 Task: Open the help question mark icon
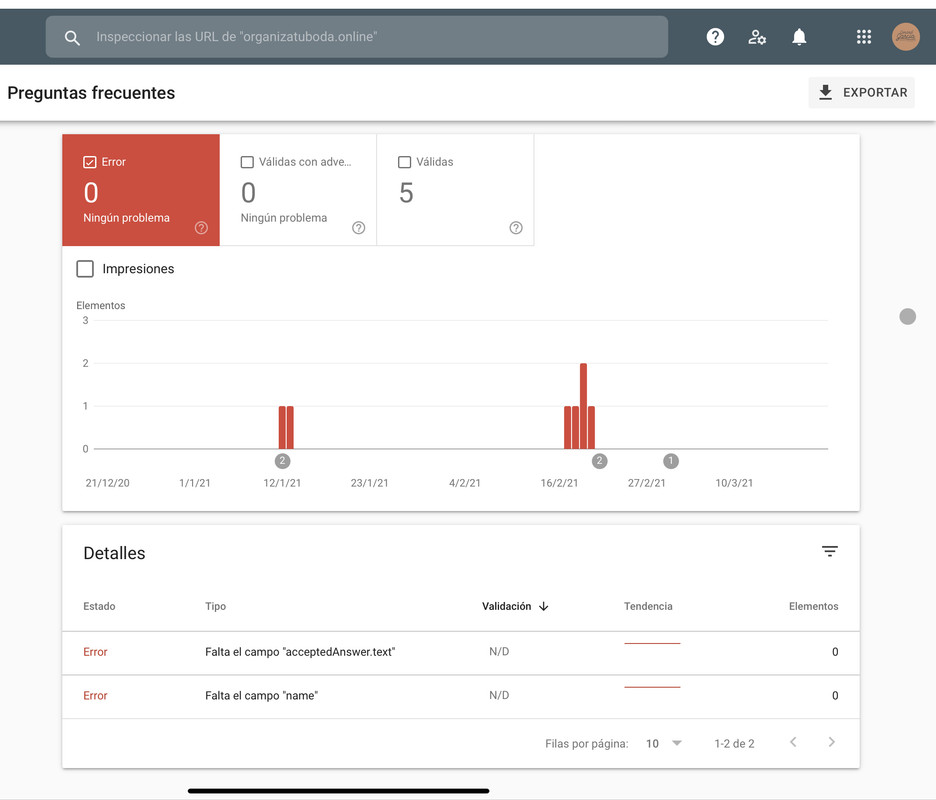point(715,37)
